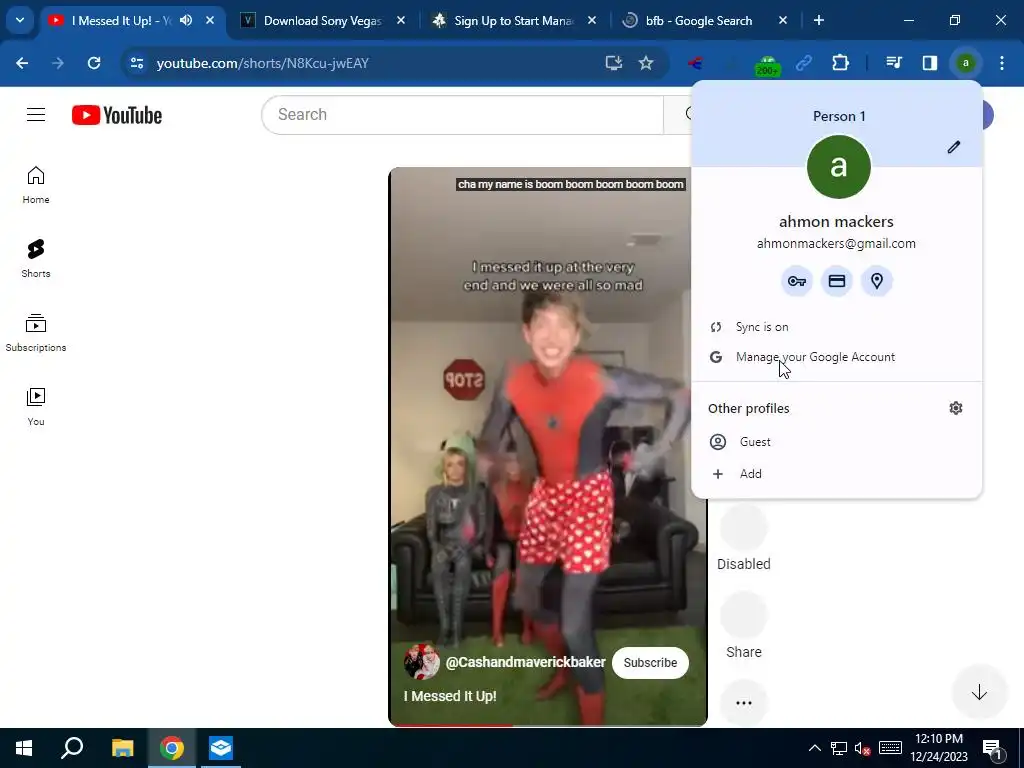Open a new tab
The height and width of the screenshot is (768, 1024).
click(x=819, y=20)
